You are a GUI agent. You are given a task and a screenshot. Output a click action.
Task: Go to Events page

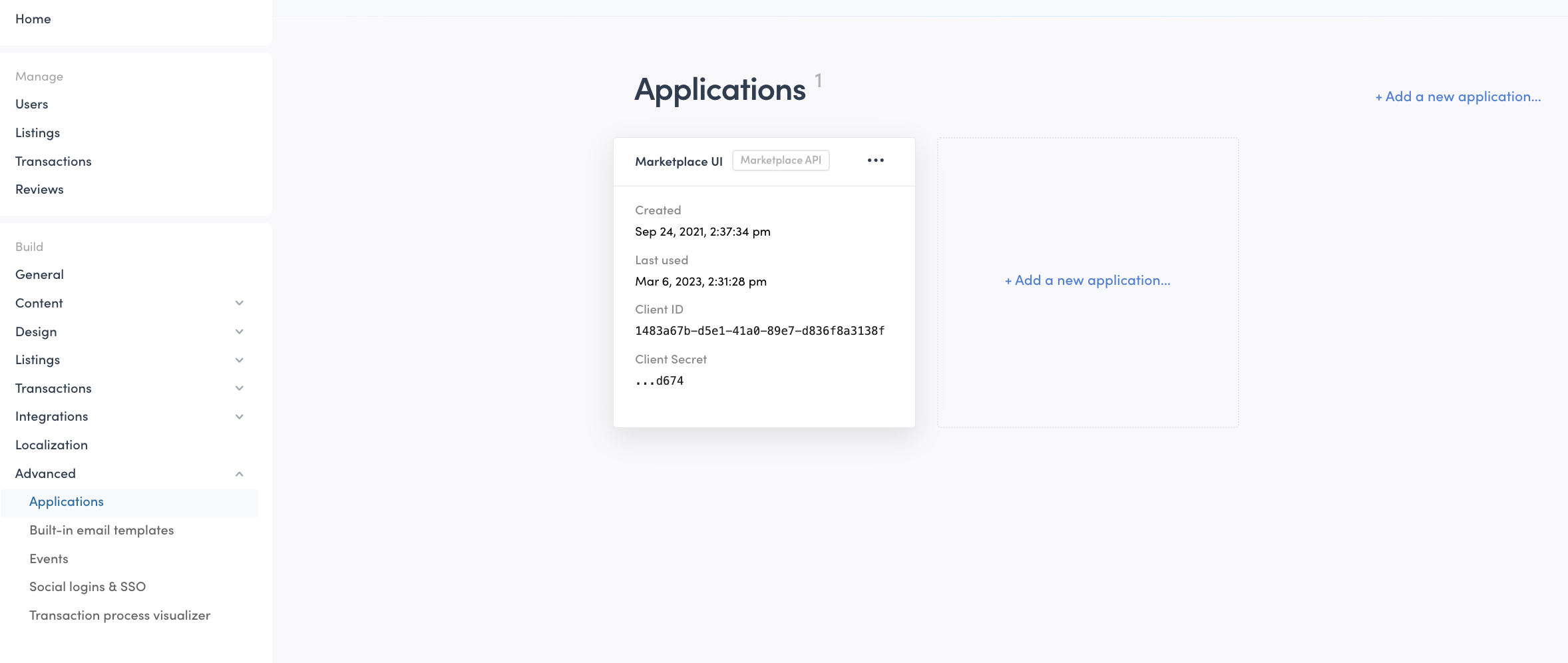(49, 559)
